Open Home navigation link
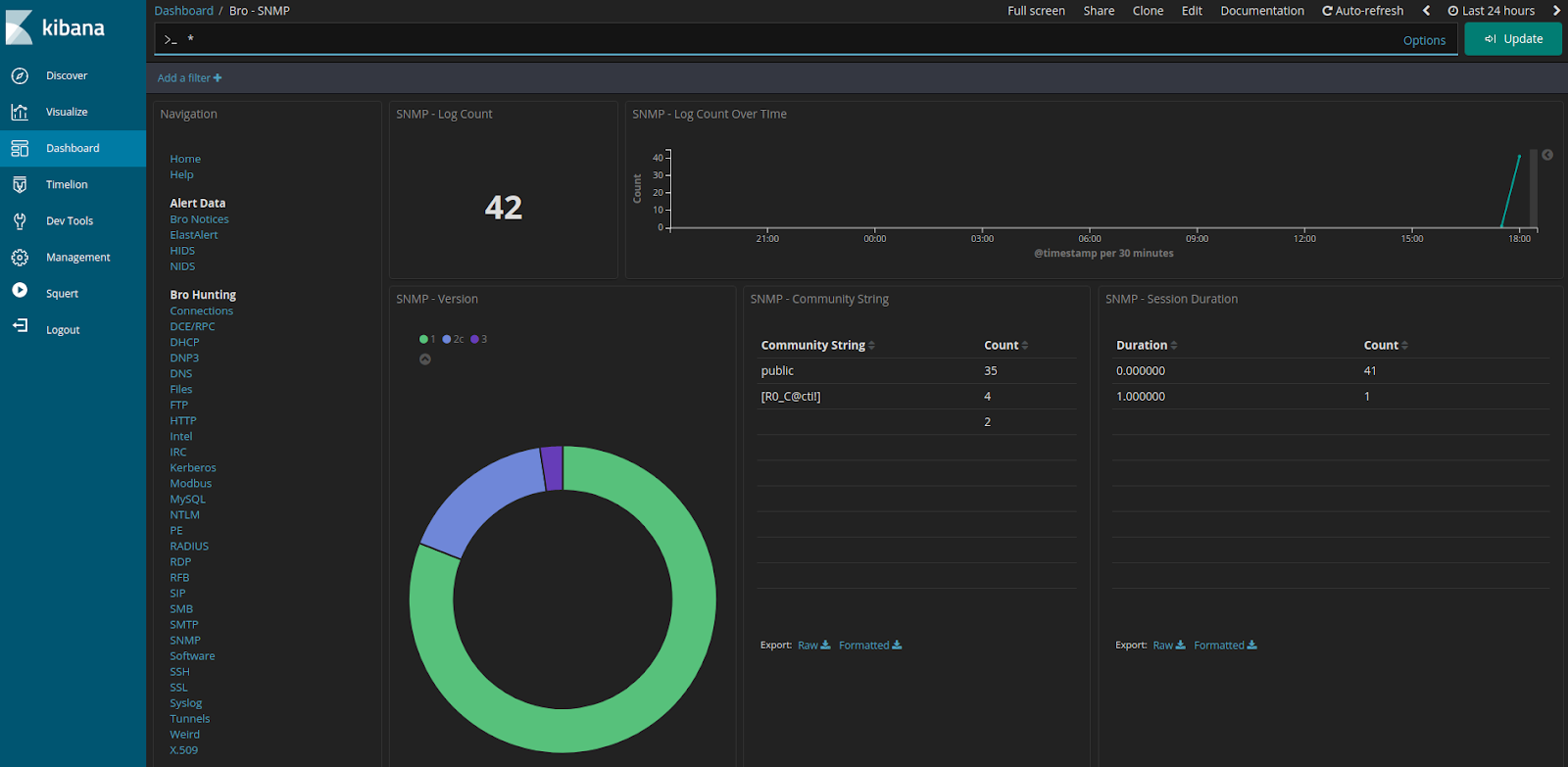The width and height of the screenshot is (1568, 767). click(x=185, y=159)
